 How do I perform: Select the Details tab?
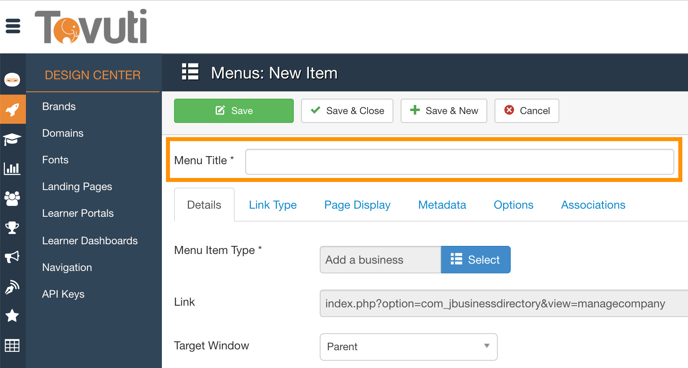coord(204,205)
